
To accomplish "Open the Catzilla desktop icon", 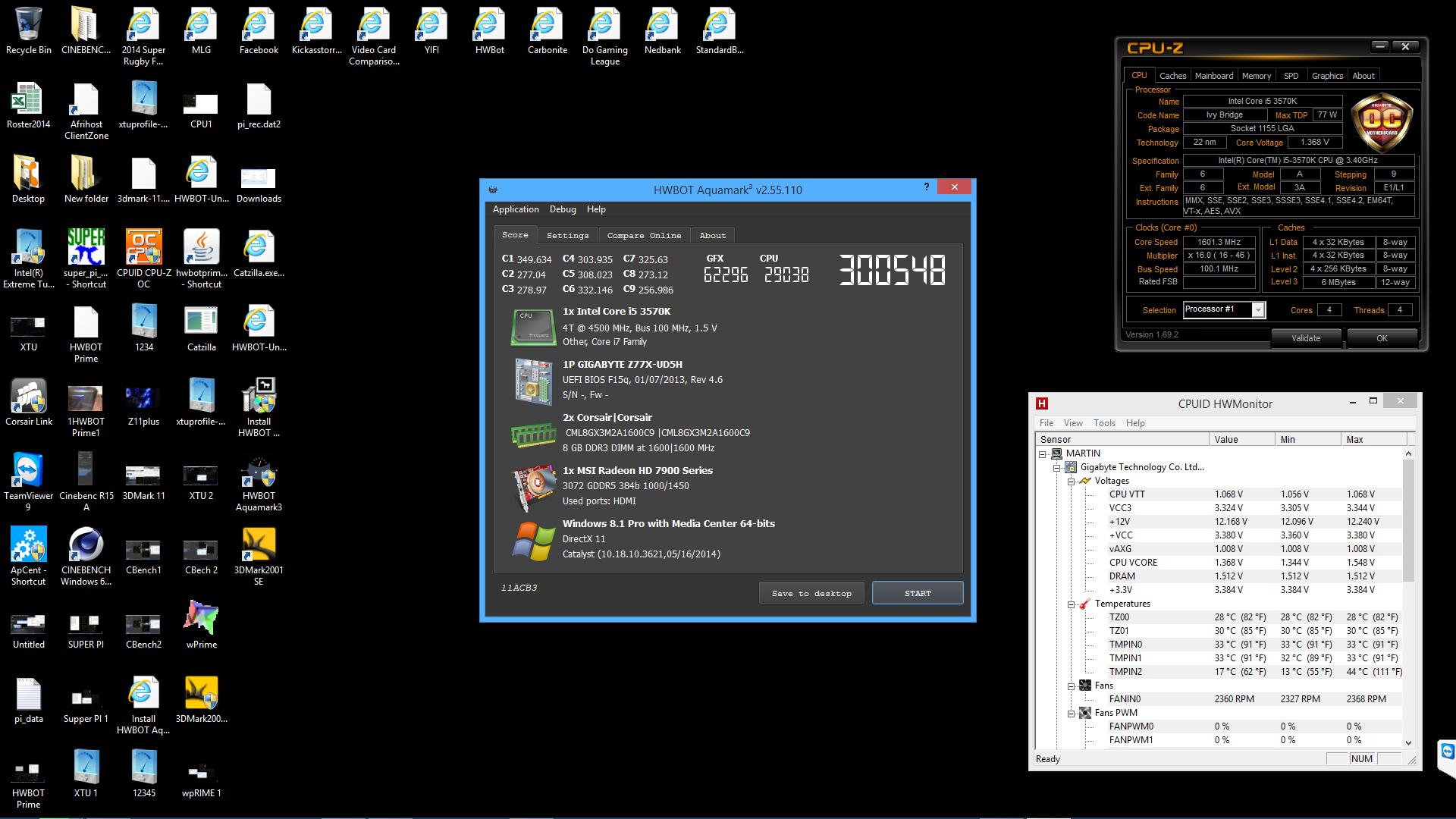I will [201, 328].
